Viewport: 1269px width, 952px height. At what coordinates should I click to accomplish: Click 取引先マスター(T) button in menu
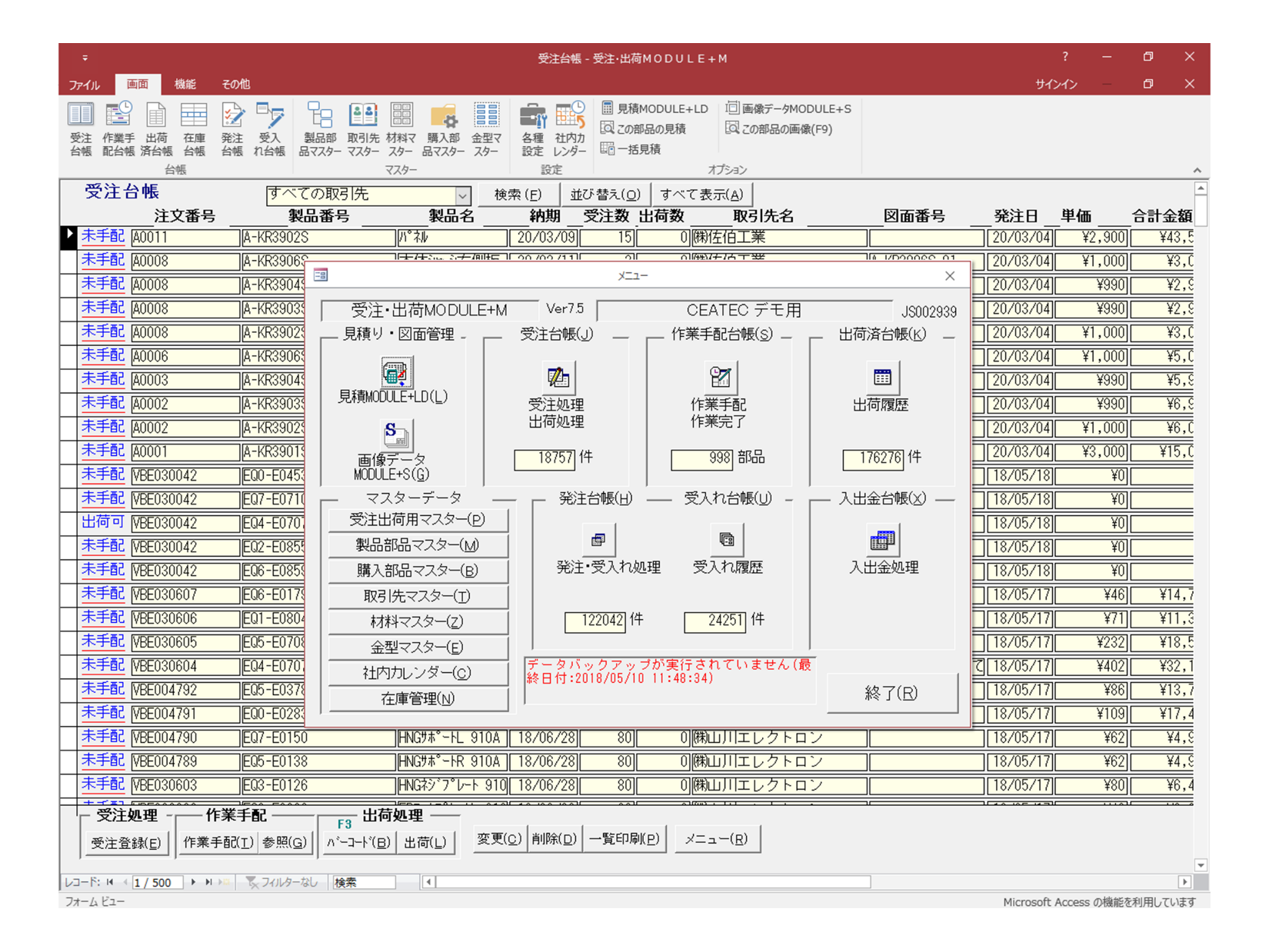pos(418,596)
